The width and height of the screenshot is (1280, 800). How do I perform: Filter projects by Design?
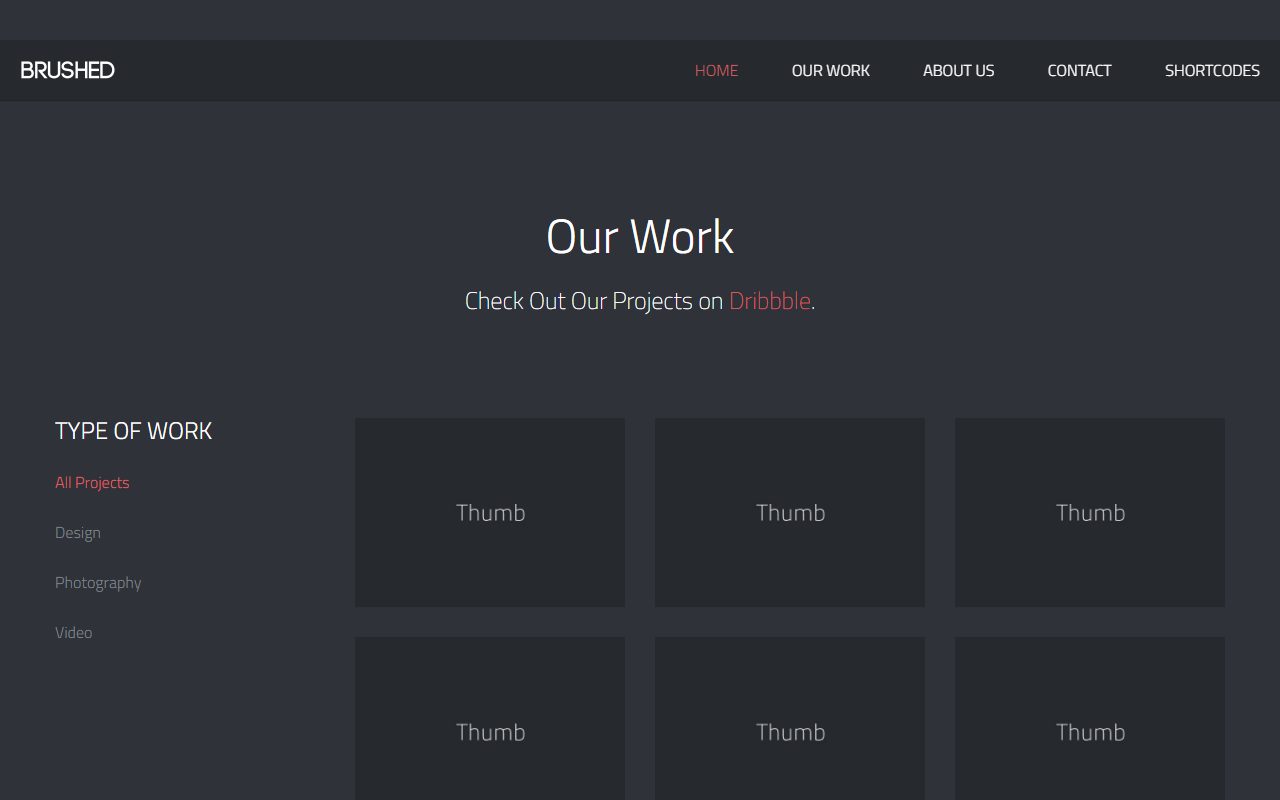click(78, 532)
